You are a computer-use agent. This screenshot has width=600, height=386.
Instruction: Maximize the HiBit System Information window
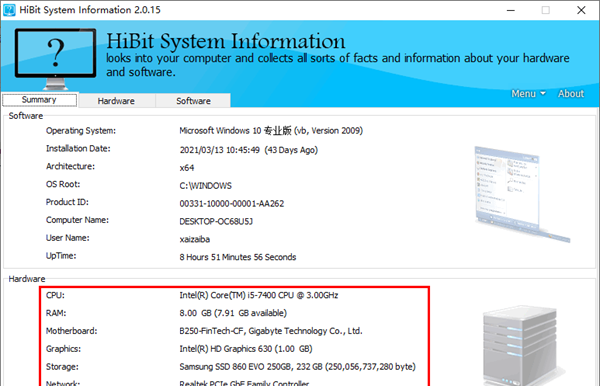546,10
